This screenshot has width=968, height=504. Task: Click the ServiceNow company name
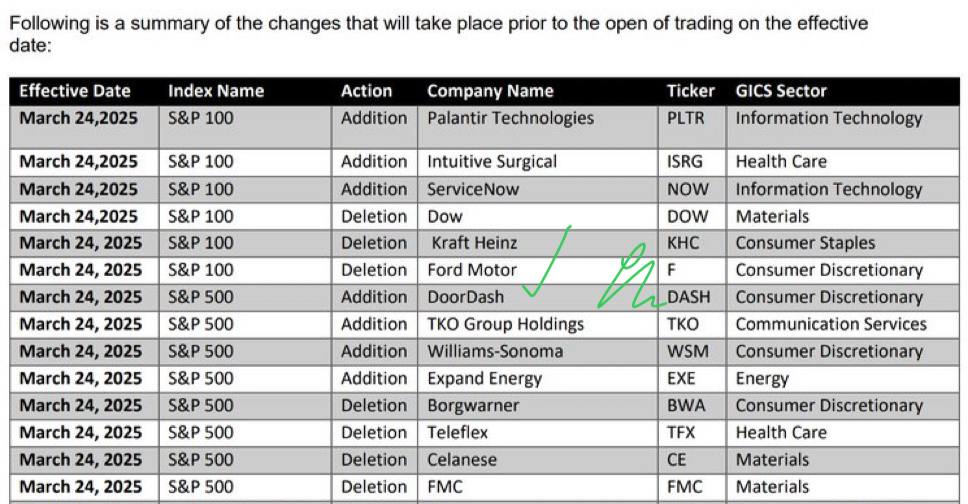pyautogui.click(x=475, y=189)
